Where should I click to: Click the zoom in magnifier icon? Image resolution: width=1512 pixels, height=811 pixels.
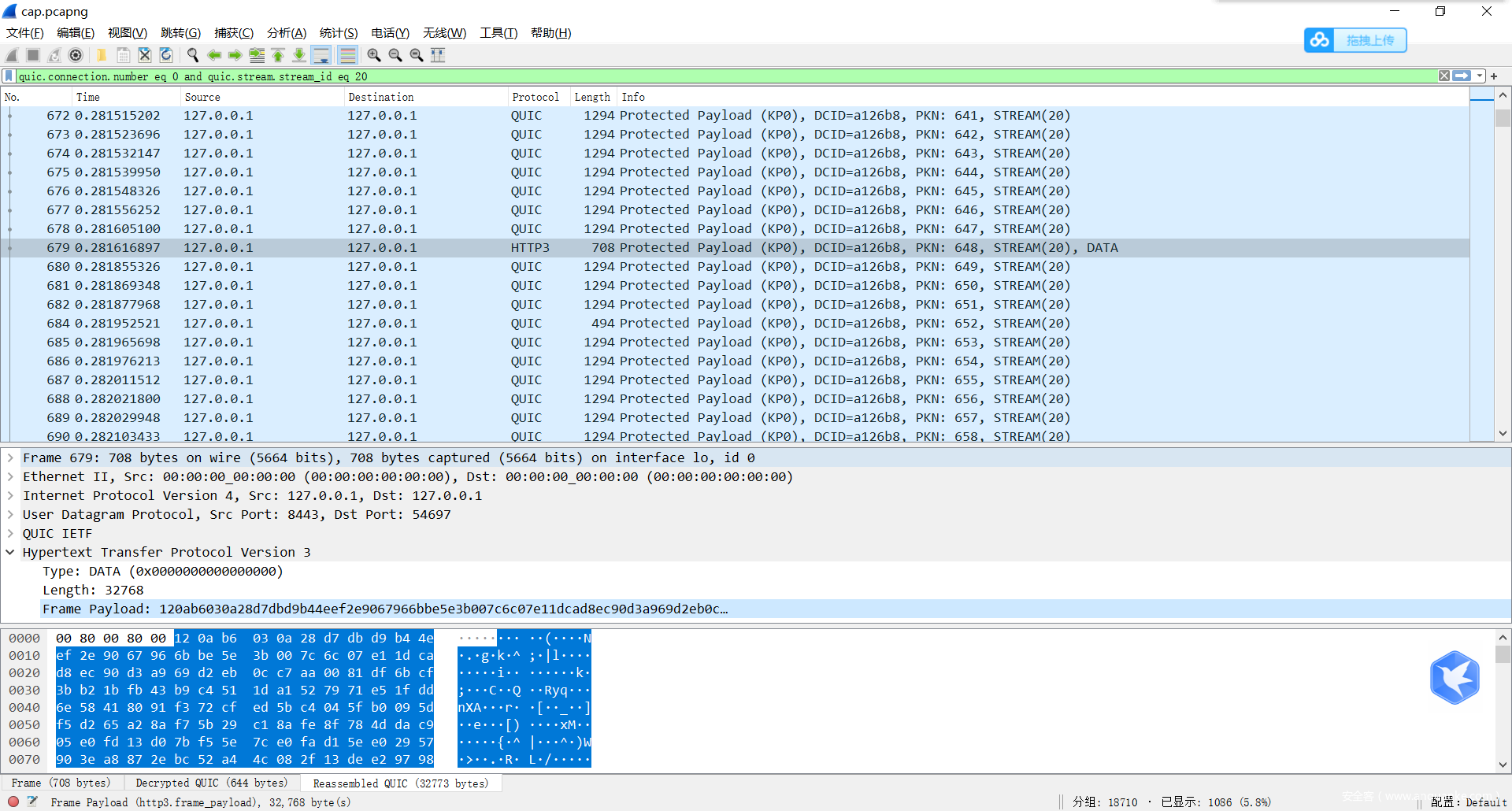tap(374, 55)
